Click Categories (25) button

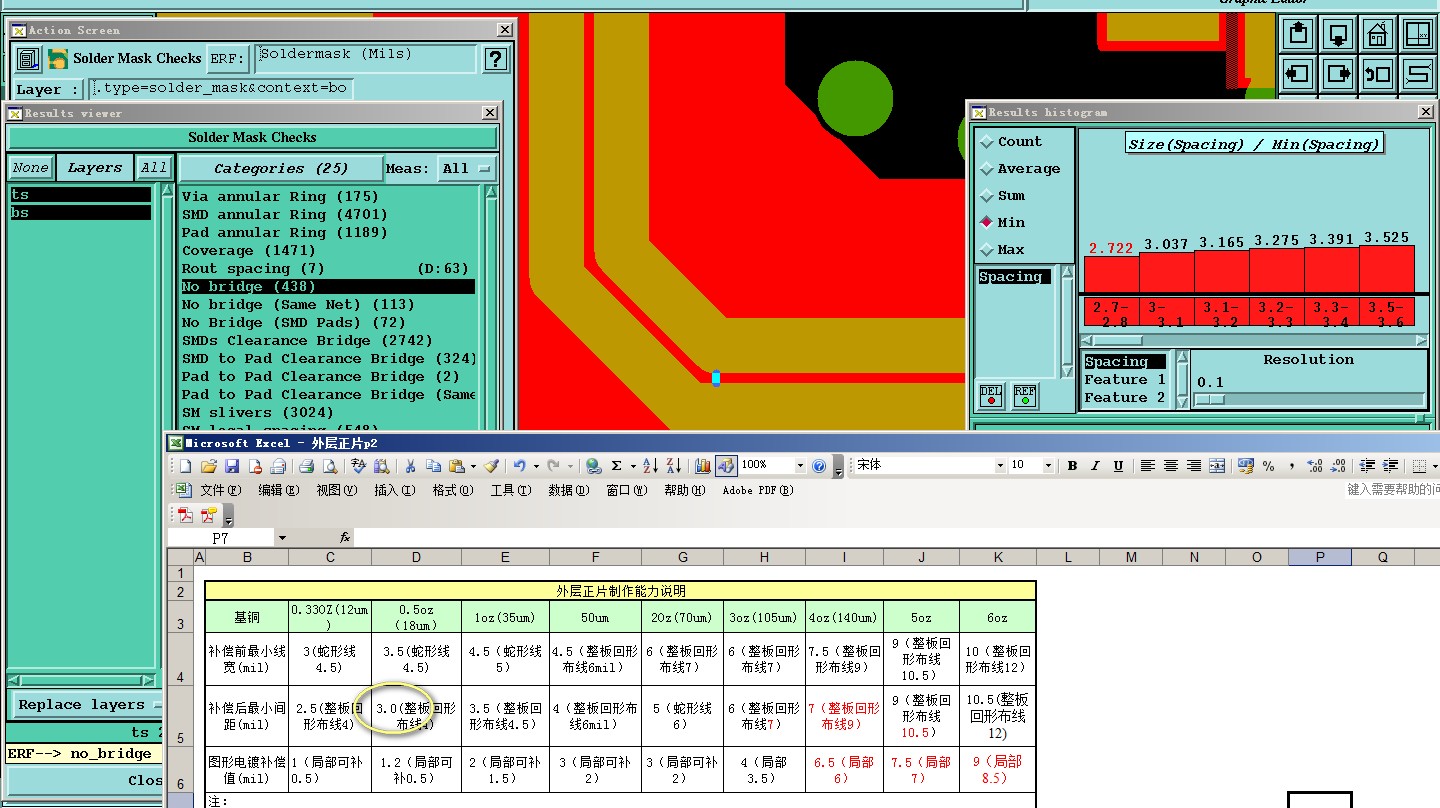281,168
